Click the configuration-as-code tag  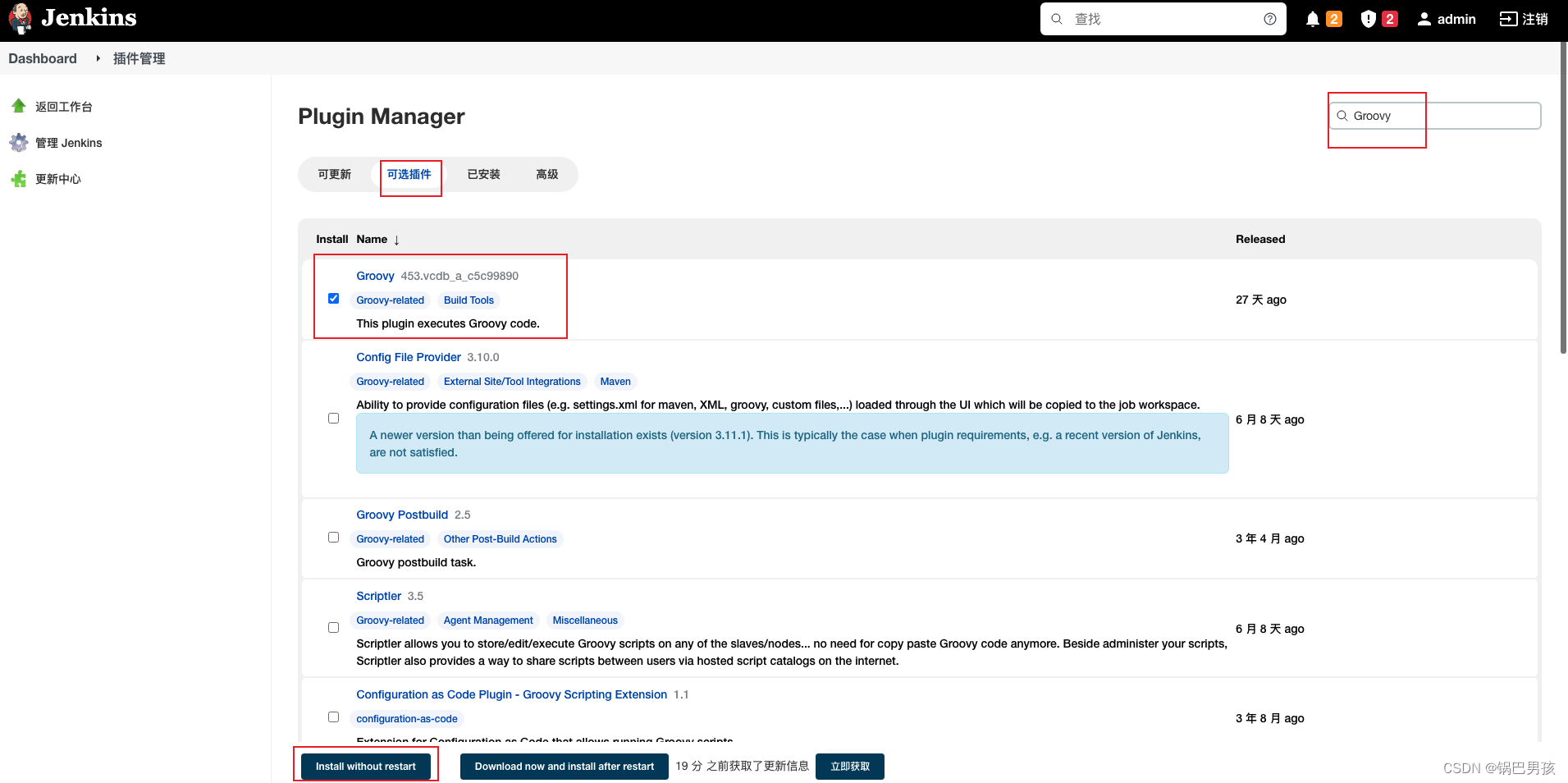tap(407, 719)
